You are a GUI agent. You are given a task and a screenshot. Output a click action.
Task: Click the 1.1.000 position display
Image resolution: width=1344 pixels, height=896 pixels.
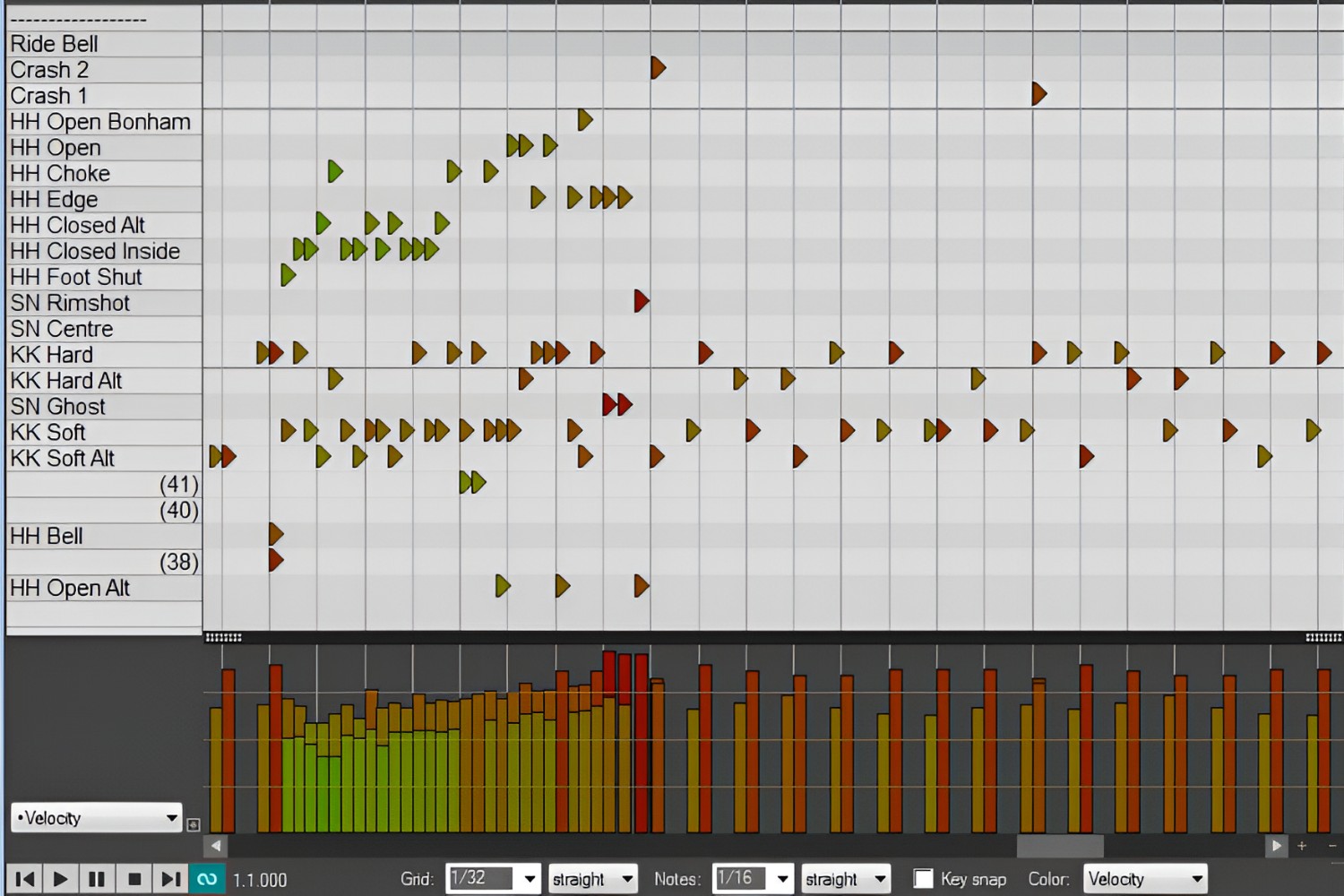click(258, 879)
